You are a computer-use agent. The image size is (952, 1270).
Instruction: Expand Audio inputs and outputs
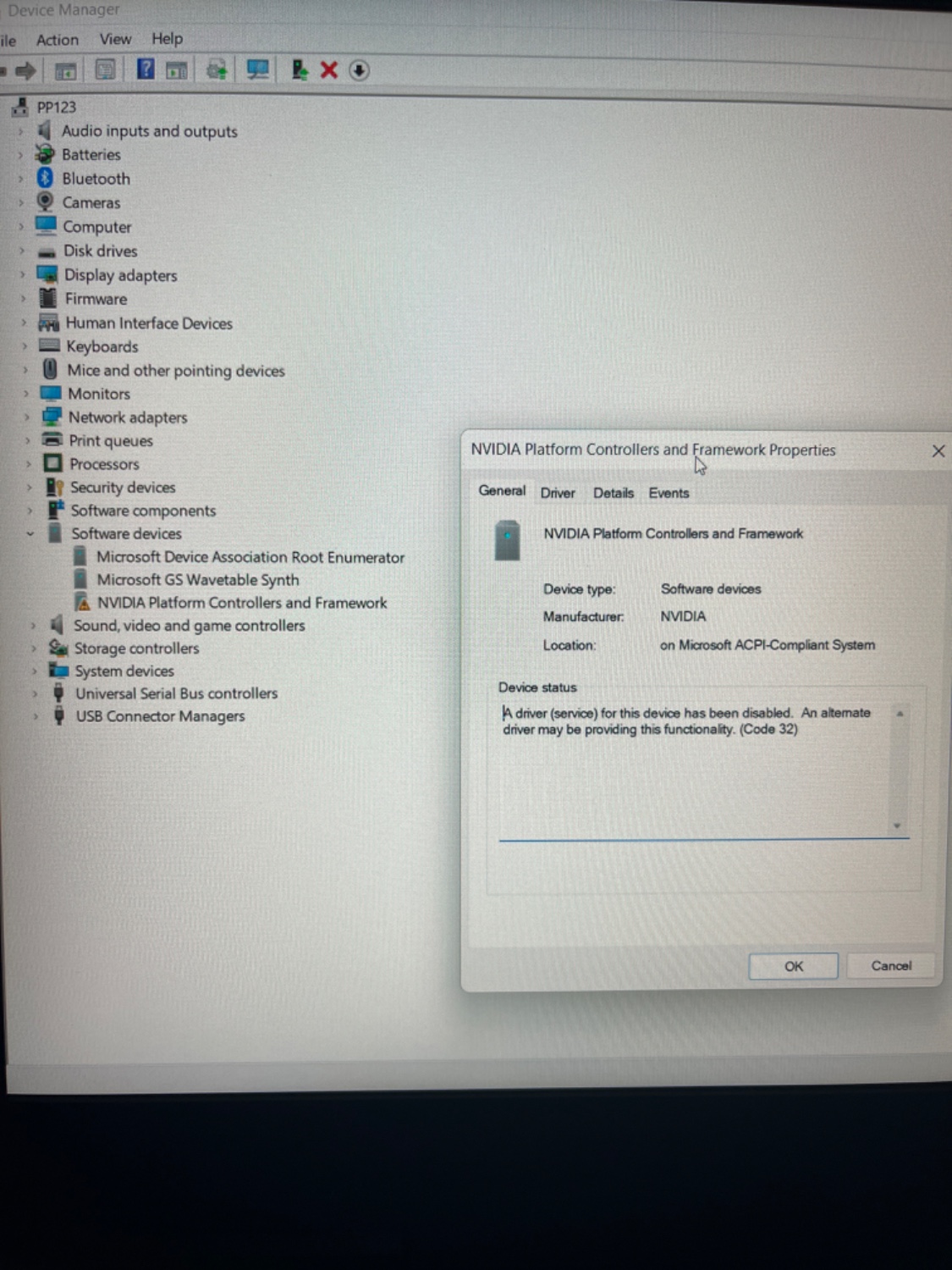coord(20,131)
